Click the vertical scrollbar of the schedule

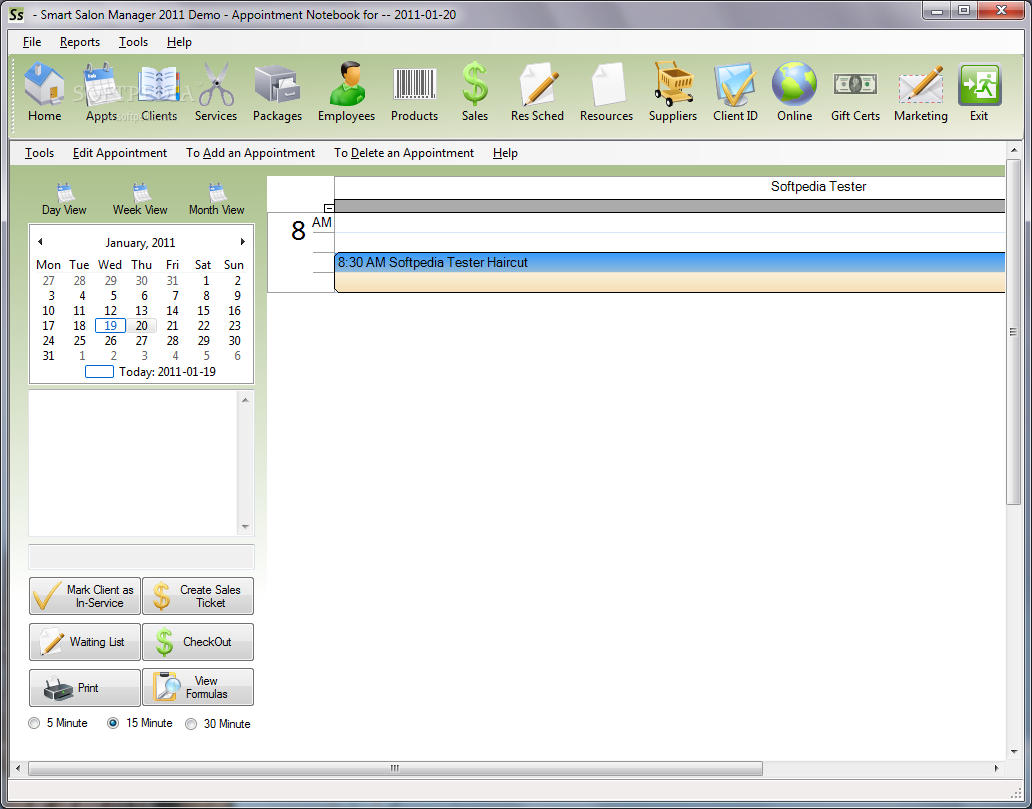1014,332
